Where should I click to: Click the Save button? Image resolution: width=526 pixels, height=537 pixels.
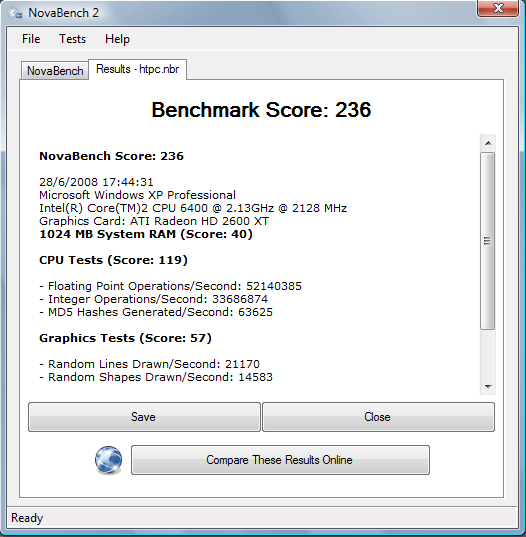click(144, 417)
